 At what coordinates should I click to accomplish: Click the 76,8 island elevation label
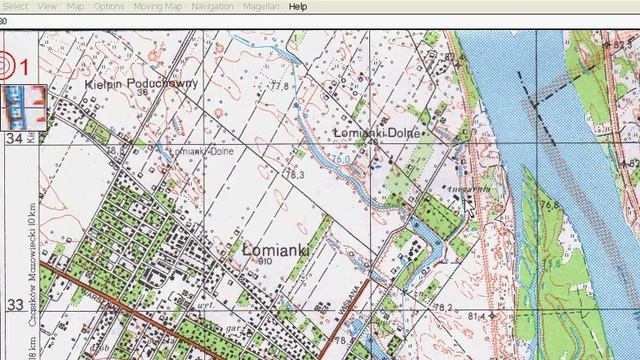(549, 205)
